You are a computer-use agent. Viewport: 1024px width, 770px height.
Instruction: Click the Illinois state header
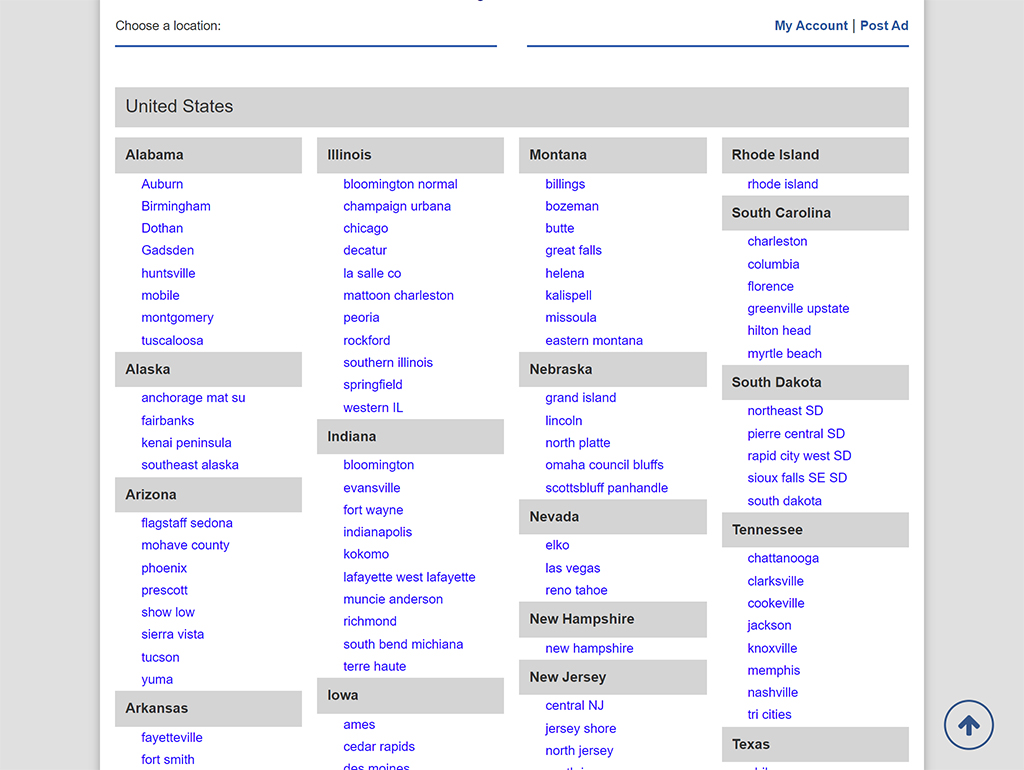click(x=350, y=155)
